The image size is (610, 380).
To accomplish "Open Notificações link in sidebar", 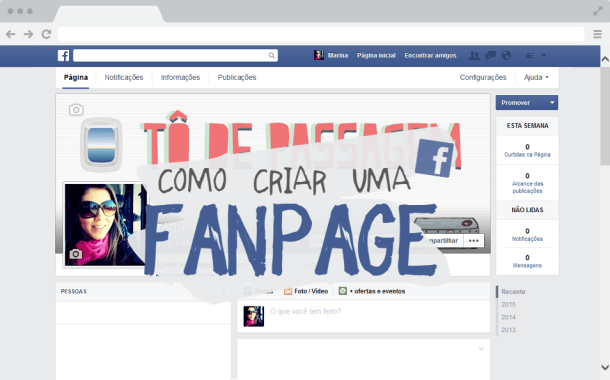I will (x=527, y=239).
